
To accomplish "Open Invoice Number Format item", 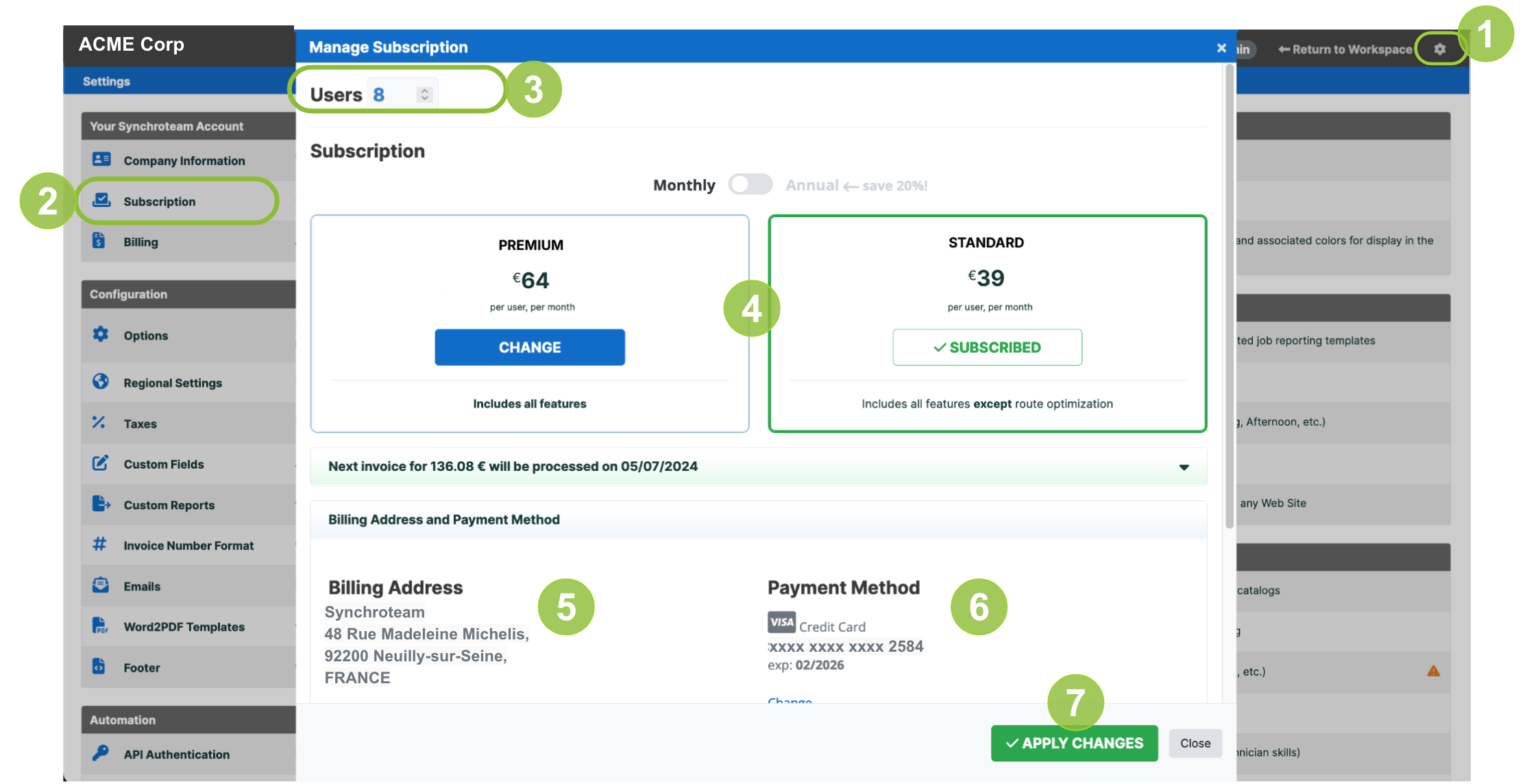I will coord(188,546).
